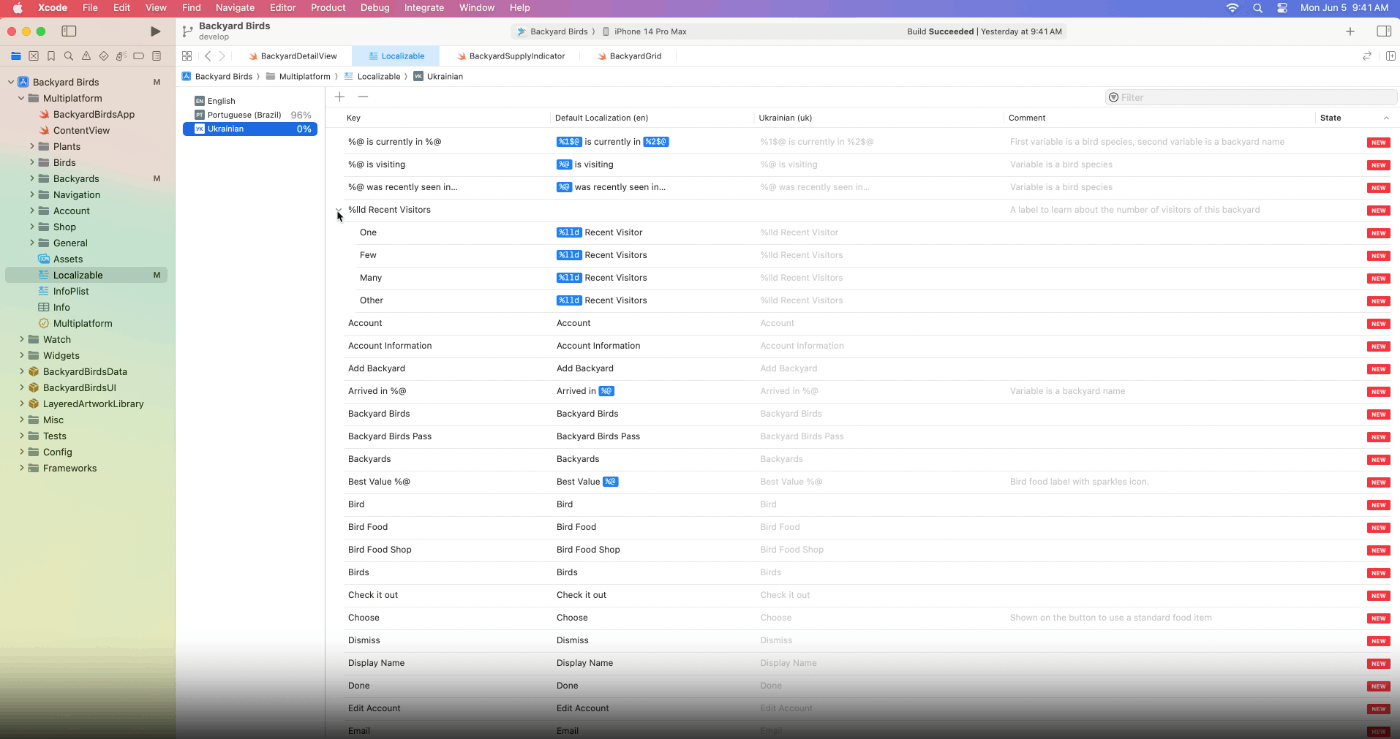This screenshot has width=1400, height=739.
Task: Open the Product menu
Action: pos(328,7)
